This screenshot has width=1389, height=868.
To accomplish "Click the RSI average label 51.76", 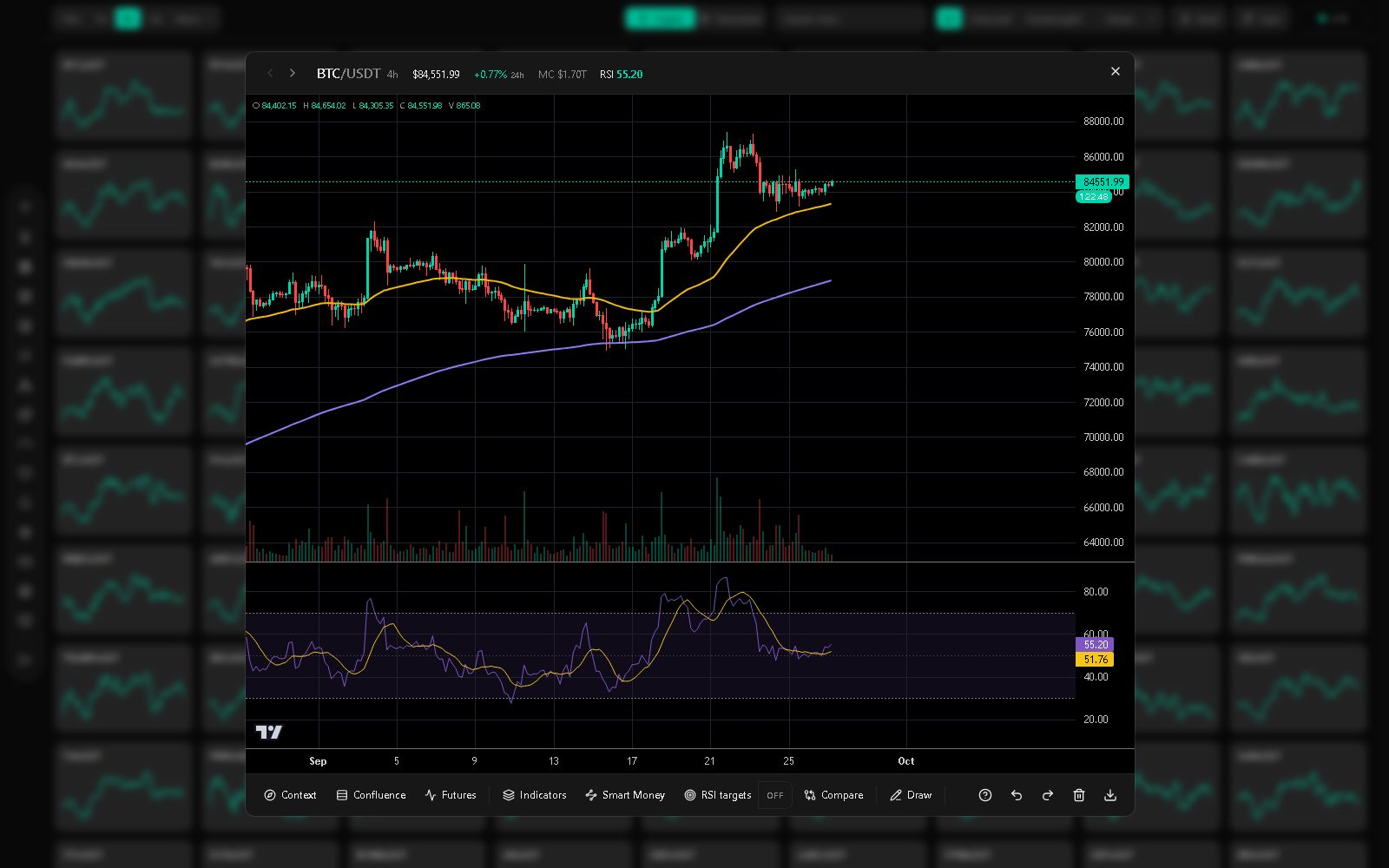I will [1095, 660].
